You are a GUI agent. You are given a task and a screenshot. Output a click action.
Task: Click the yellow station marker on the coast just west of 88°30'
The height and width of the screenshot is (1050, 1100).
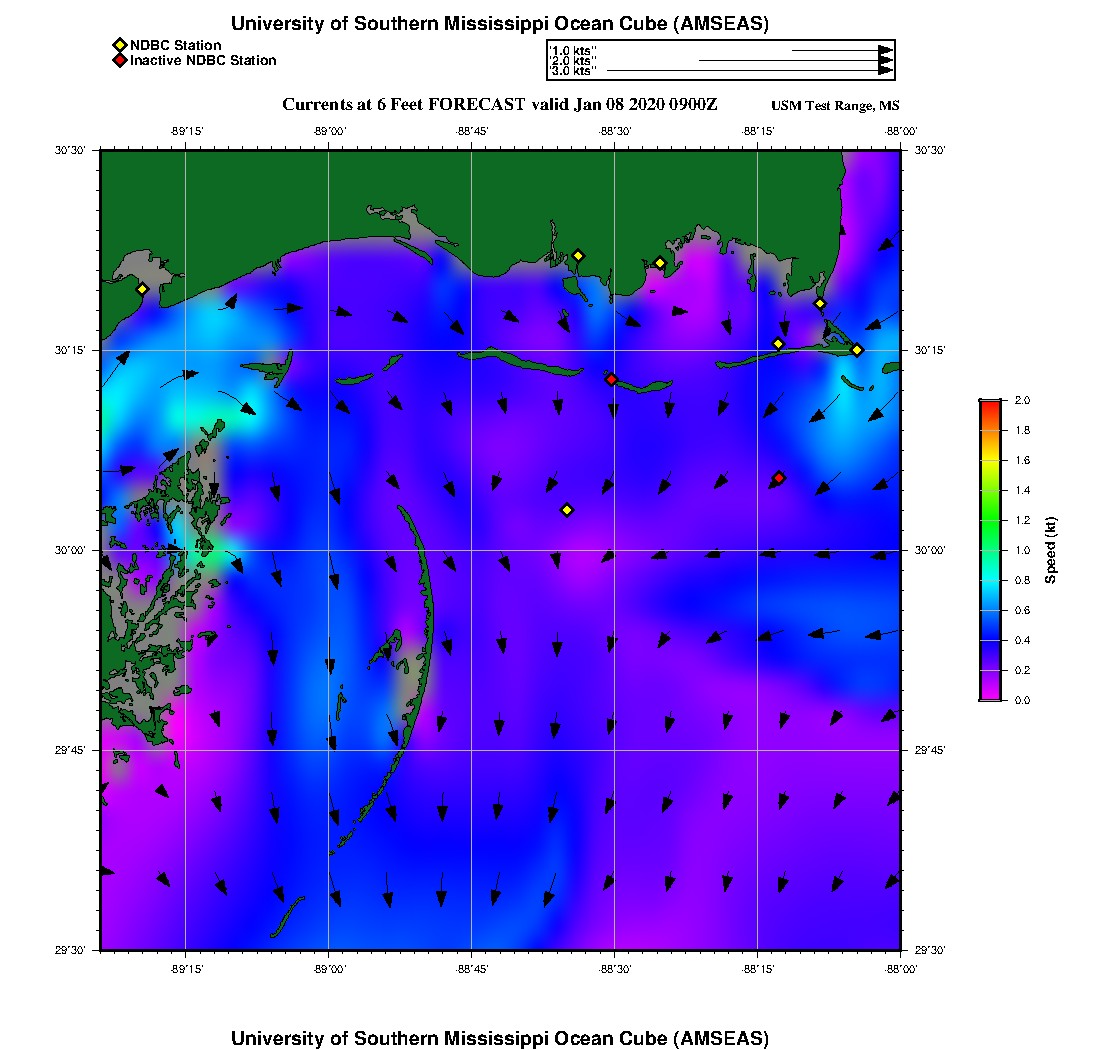578,256
